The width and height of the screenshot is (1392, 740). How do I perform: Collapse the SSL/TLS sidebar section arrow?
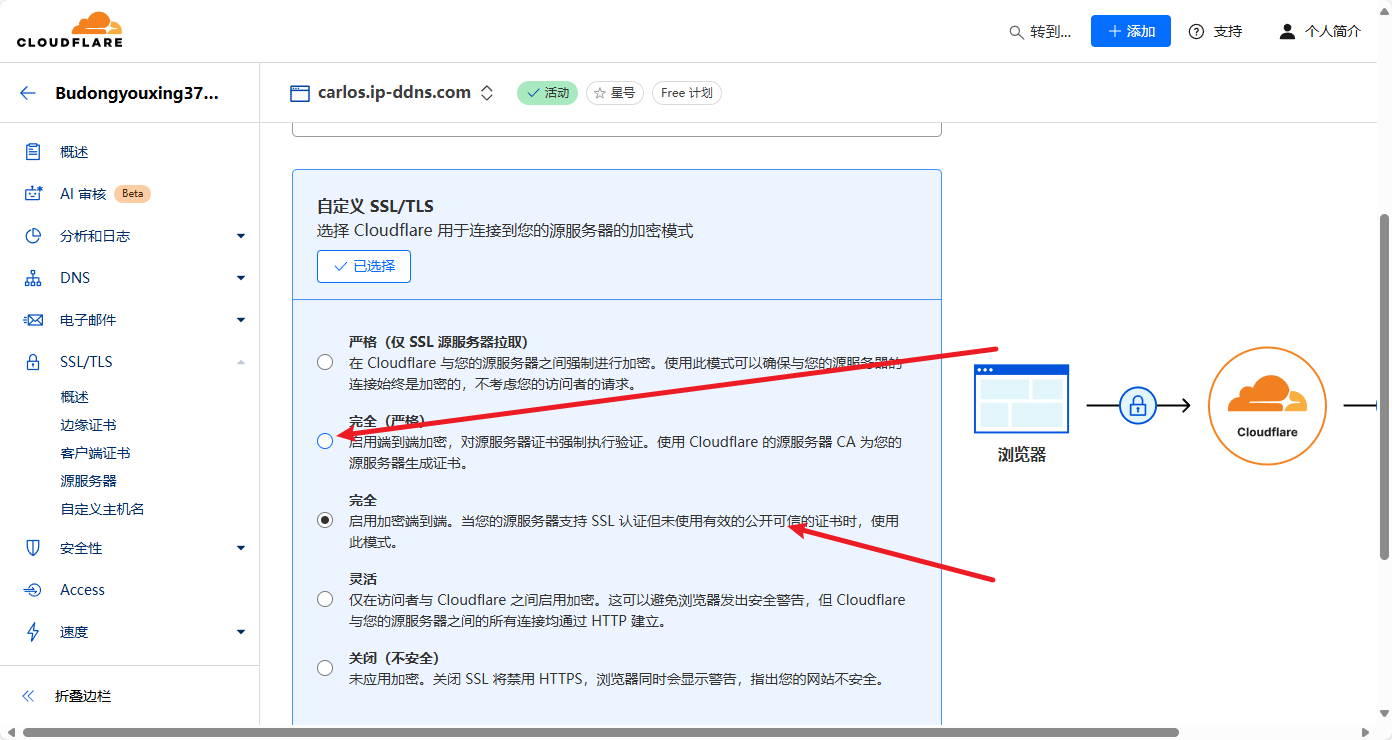(241, 362)
